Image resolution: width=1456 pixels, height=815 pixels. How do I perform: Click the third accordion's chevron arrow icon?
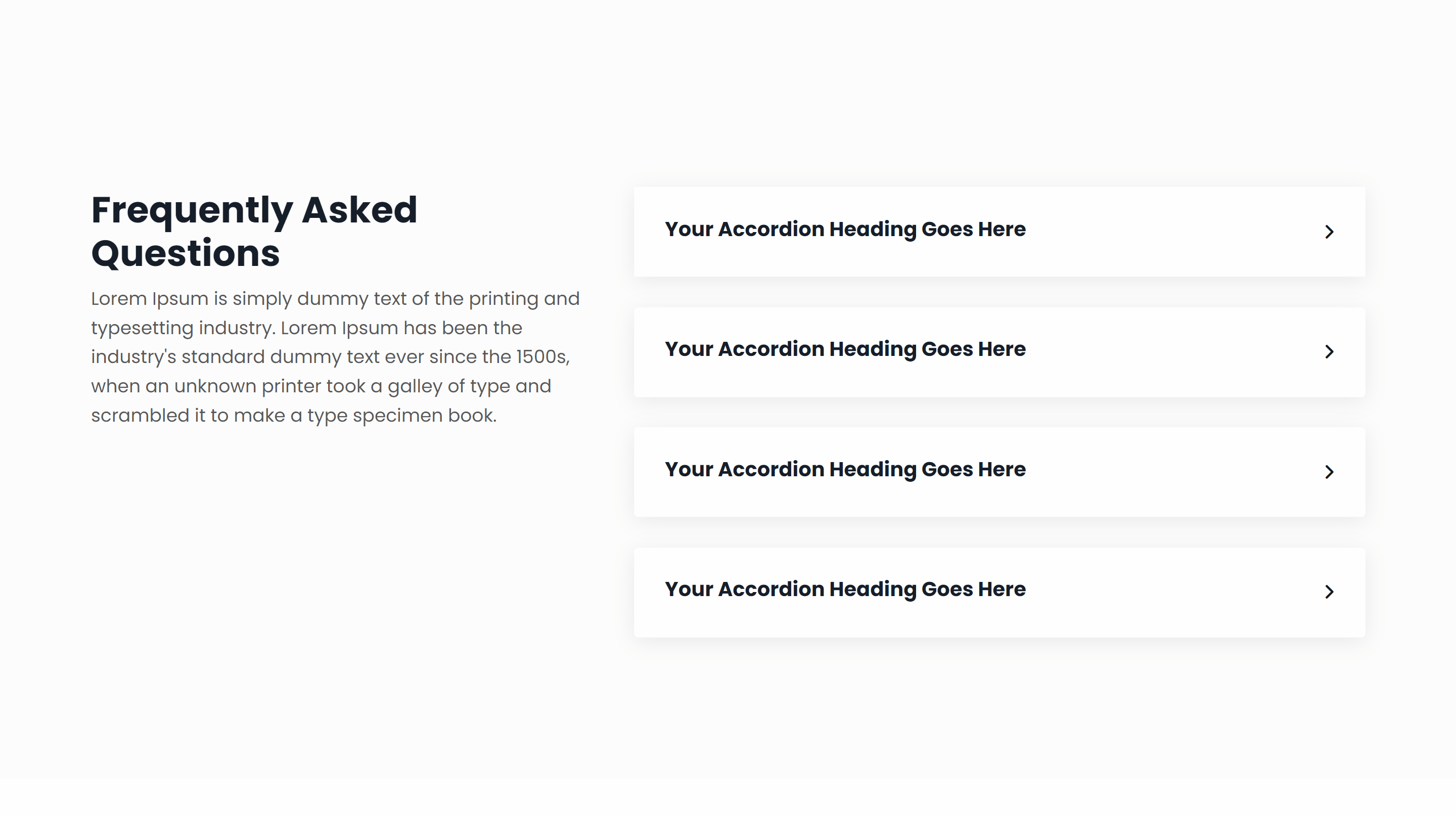(x=1329, y=472)
